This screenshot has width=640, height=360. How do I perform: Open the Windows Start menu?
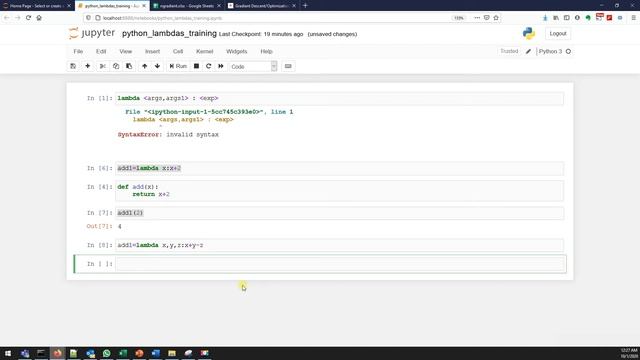pos(8,353)
